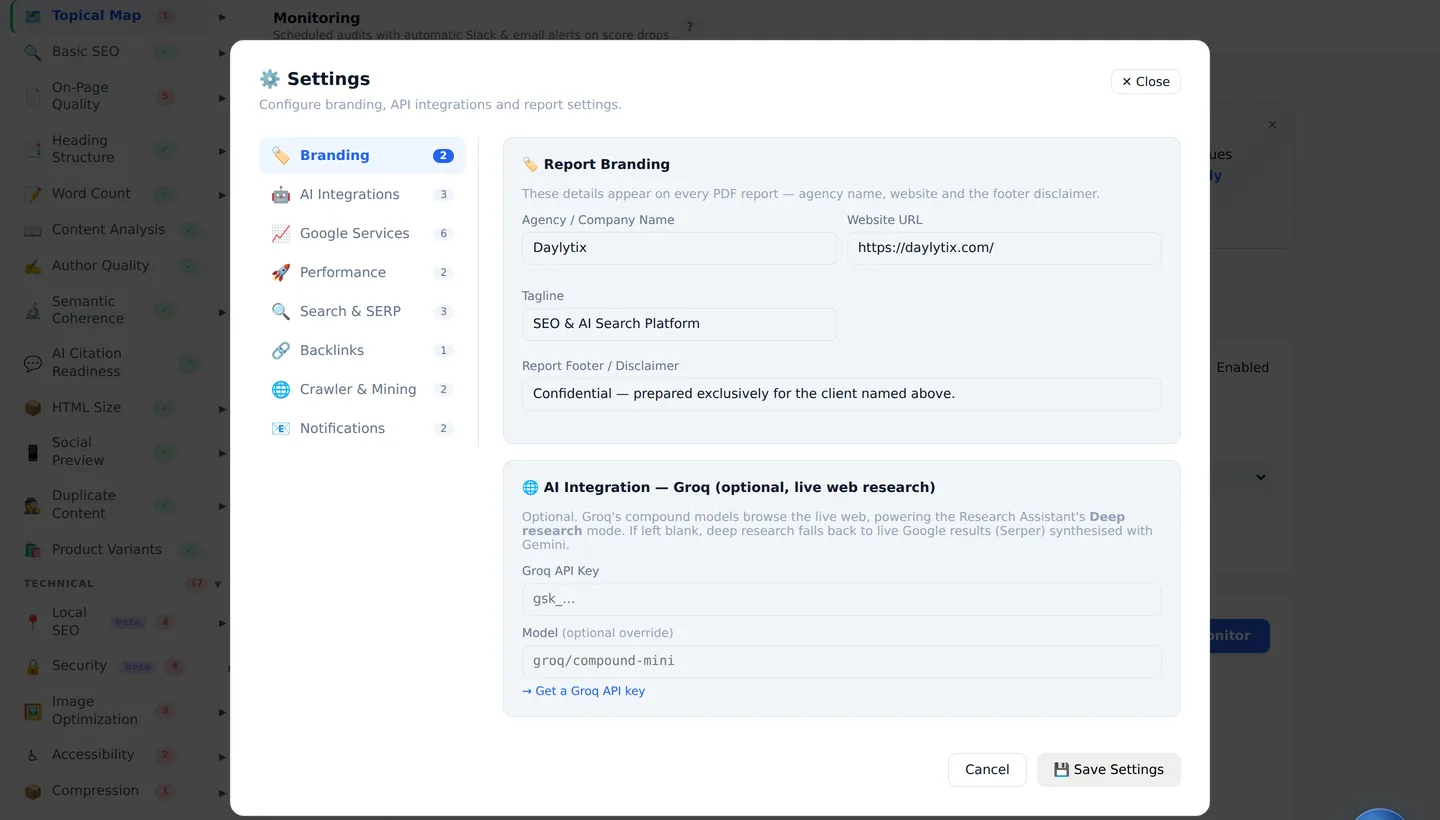Click the Social Preview phone icon
The width and height of the screenshot is (1440, 820).
tap(33, 452)
